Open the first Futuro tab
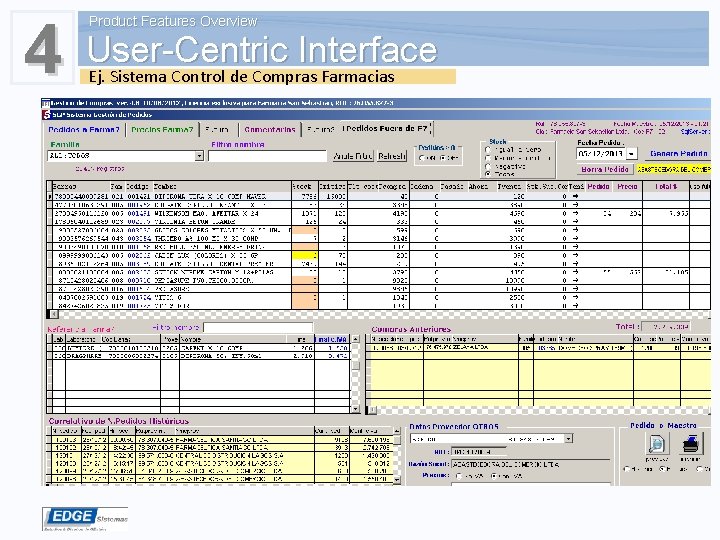The width and height of the screenshot is (720, 540). [x=217, y=130]
